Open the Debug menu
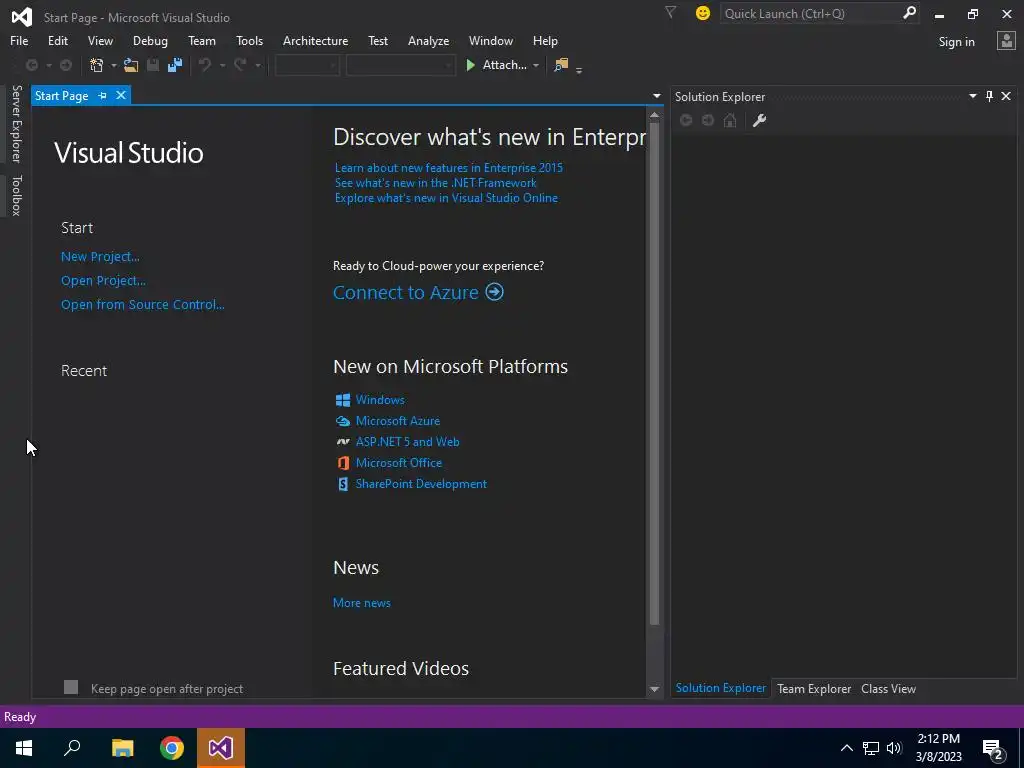The image size is (1024, 768). (150, 40)
